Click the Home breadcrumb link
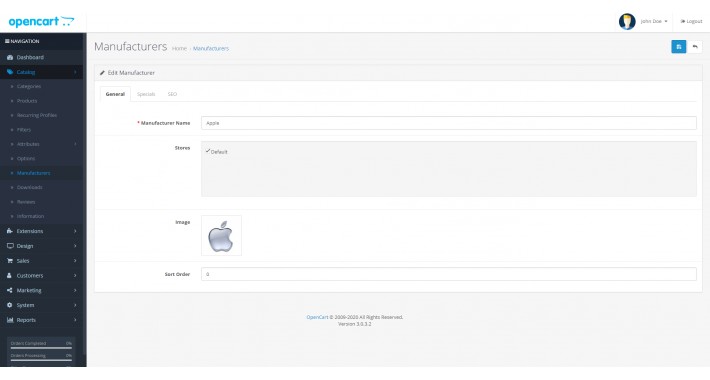This screenshot has height=380, width=710. [179, 48]
